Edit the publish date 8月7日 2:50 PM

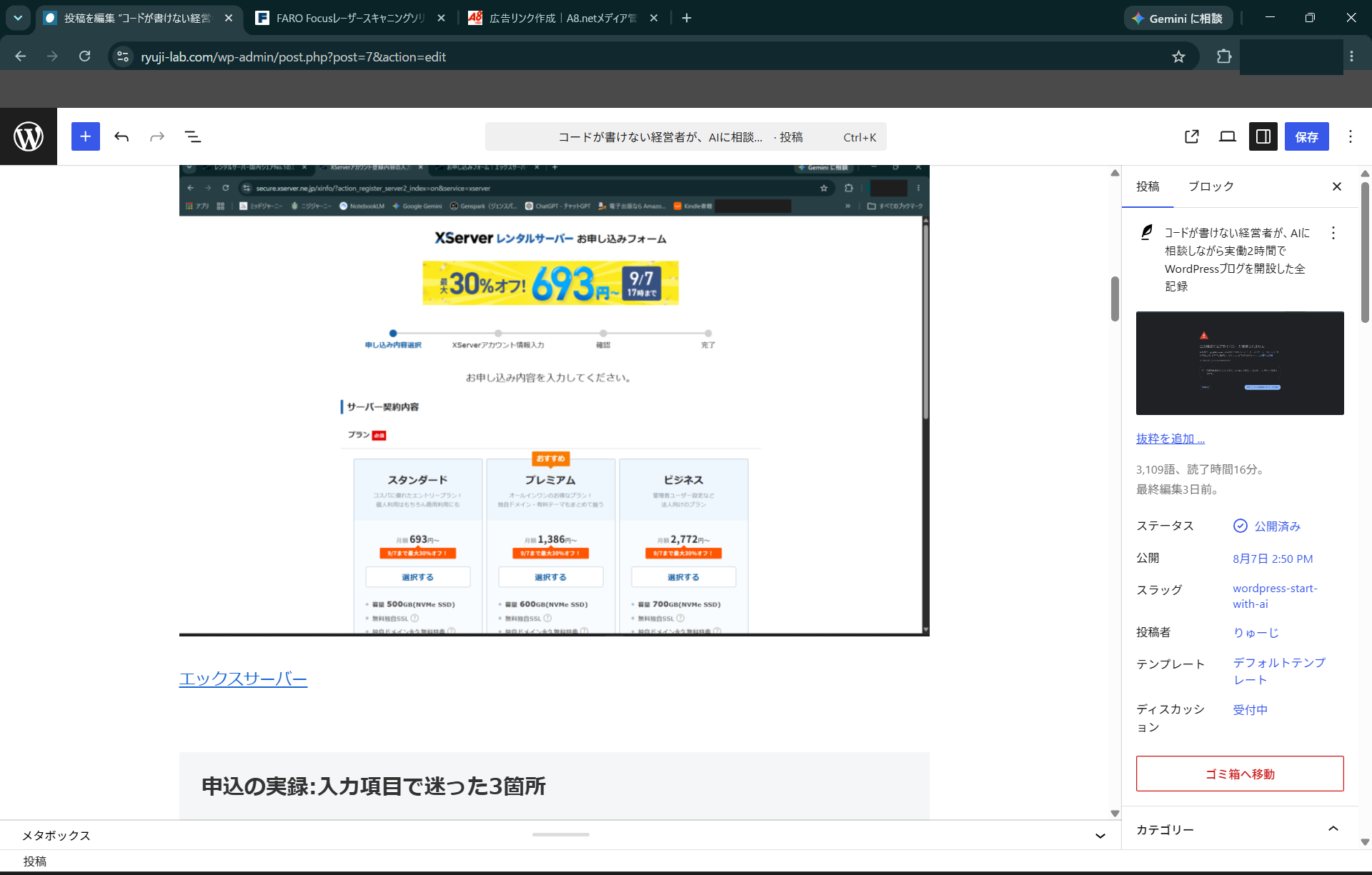[1273, 559]
